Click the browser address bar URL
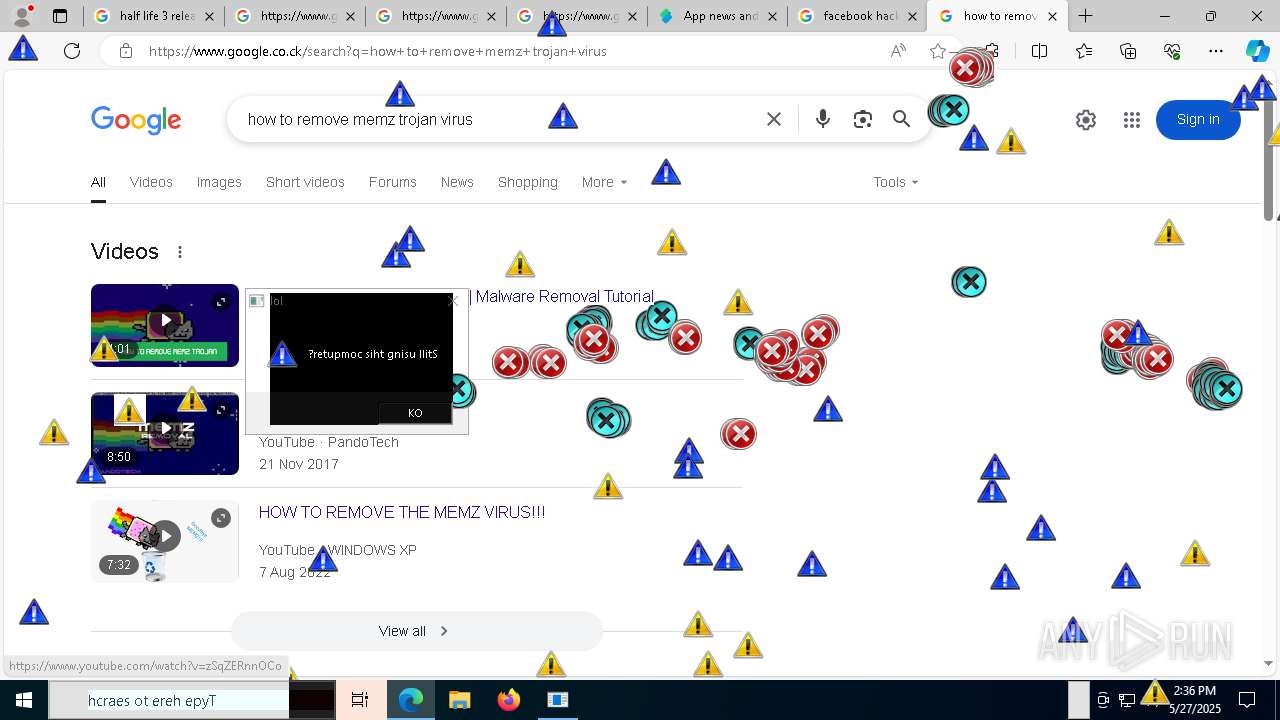Screen dimensions: 1280x720 point(378,51)
